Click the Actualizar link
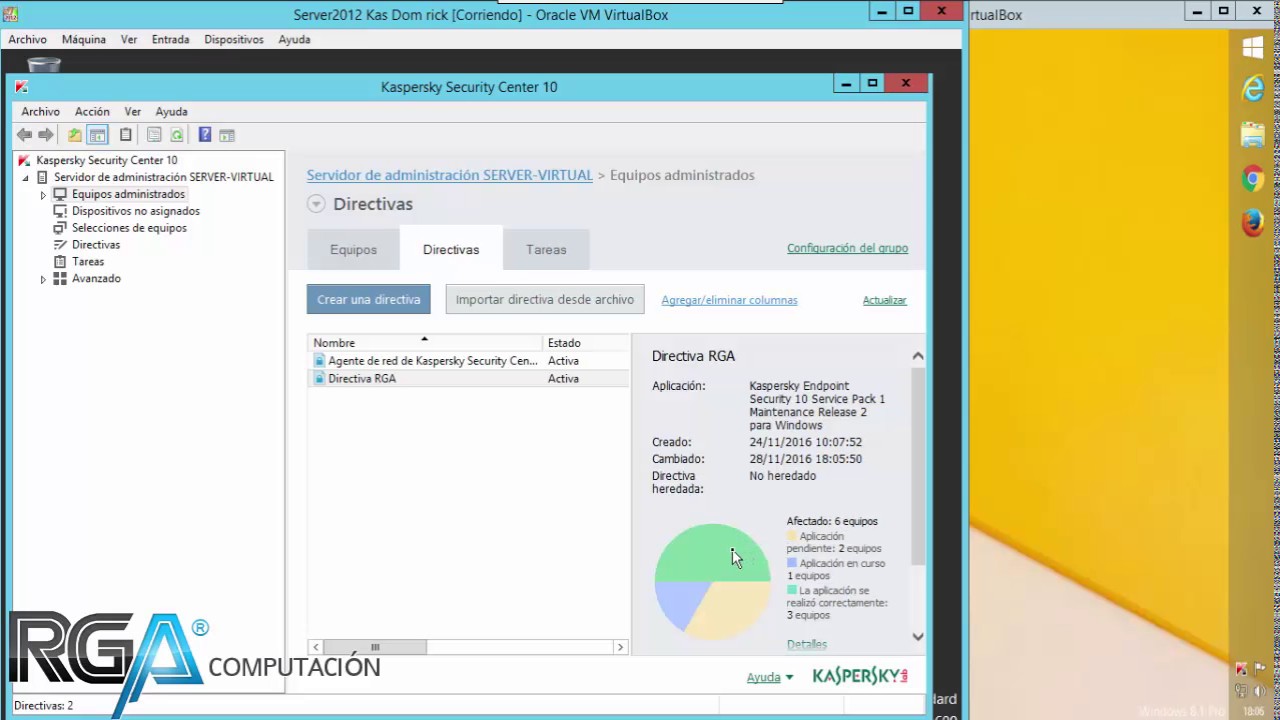Image resolution: width=1280 pixels, height=720 pixels. point(884,300)
